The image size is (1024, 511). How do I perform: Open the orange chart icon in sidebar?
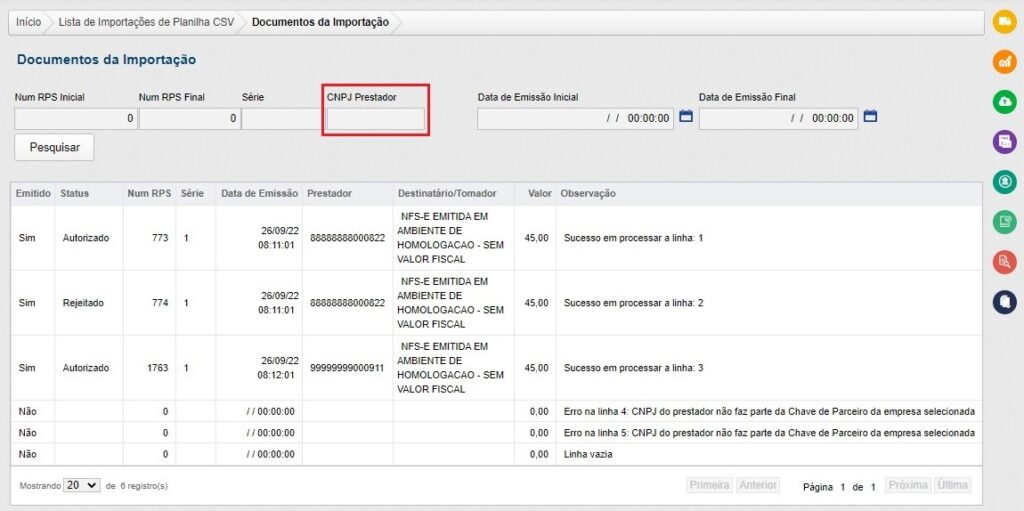tap(1004, 62)
